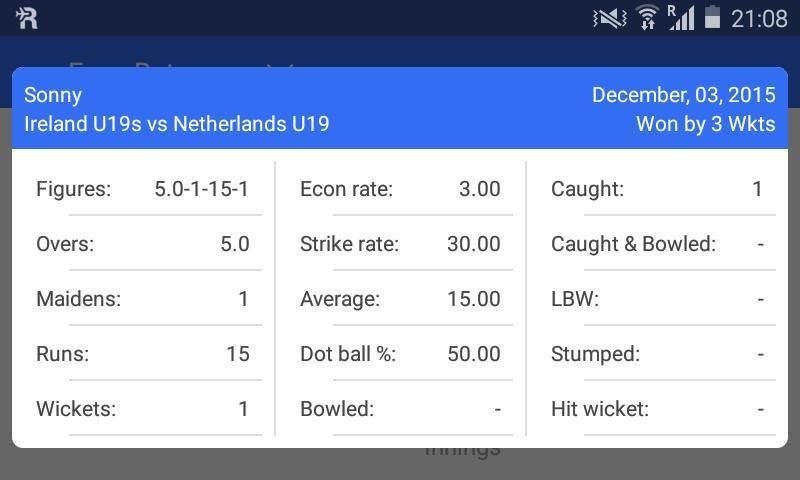The image size is (800, 480).
Task: Select the Stumped row
Action: pyautogui.click(x=657, y=354)
